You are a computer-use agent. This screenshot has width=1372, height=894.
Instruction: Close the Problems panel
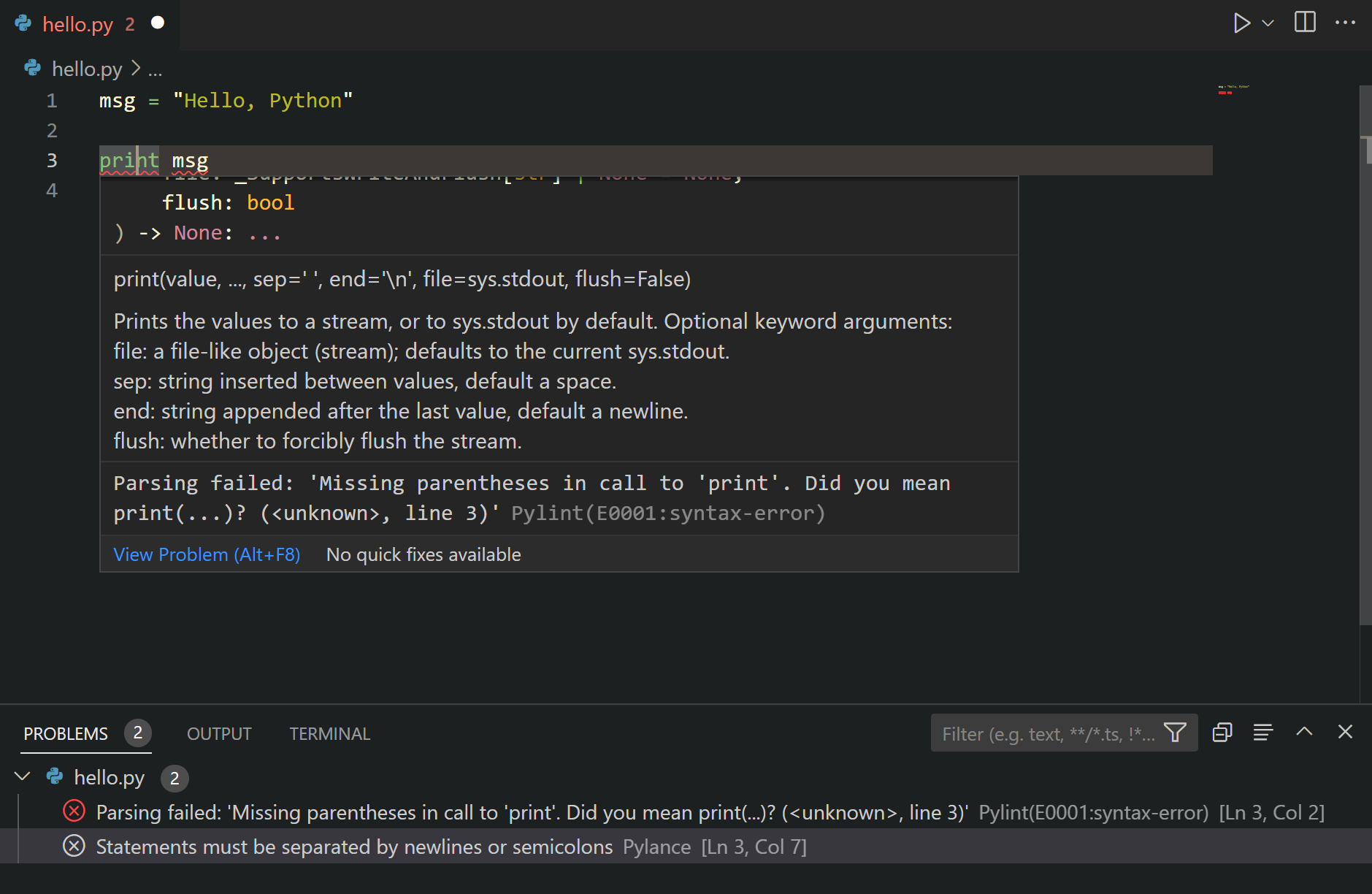(x=1346, y=732)
